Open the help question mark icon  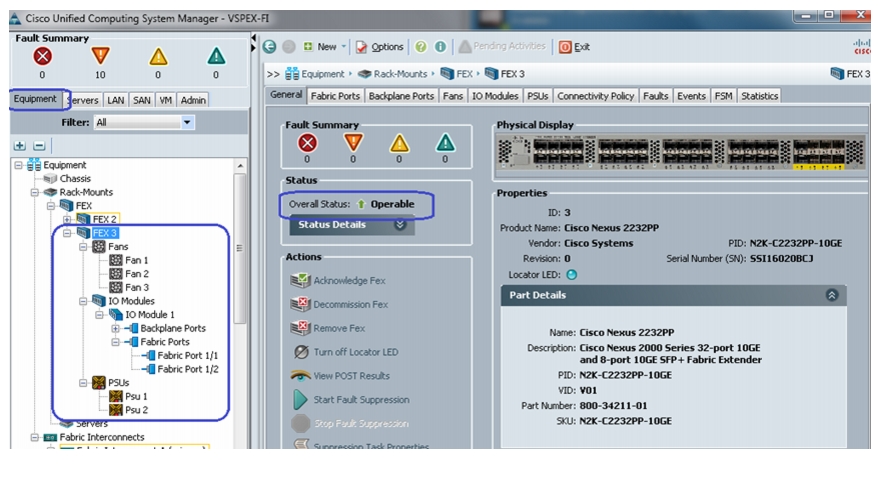point(421,47)
